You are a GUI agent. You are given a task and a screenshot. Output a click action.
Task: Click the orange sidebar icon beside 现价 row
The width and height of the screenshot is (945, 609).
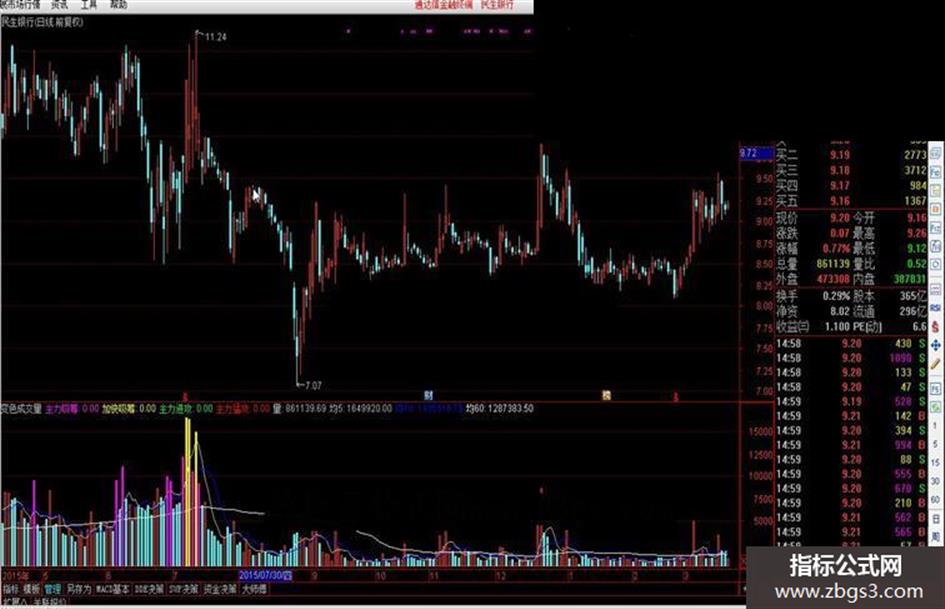click(x=935, y=209)
